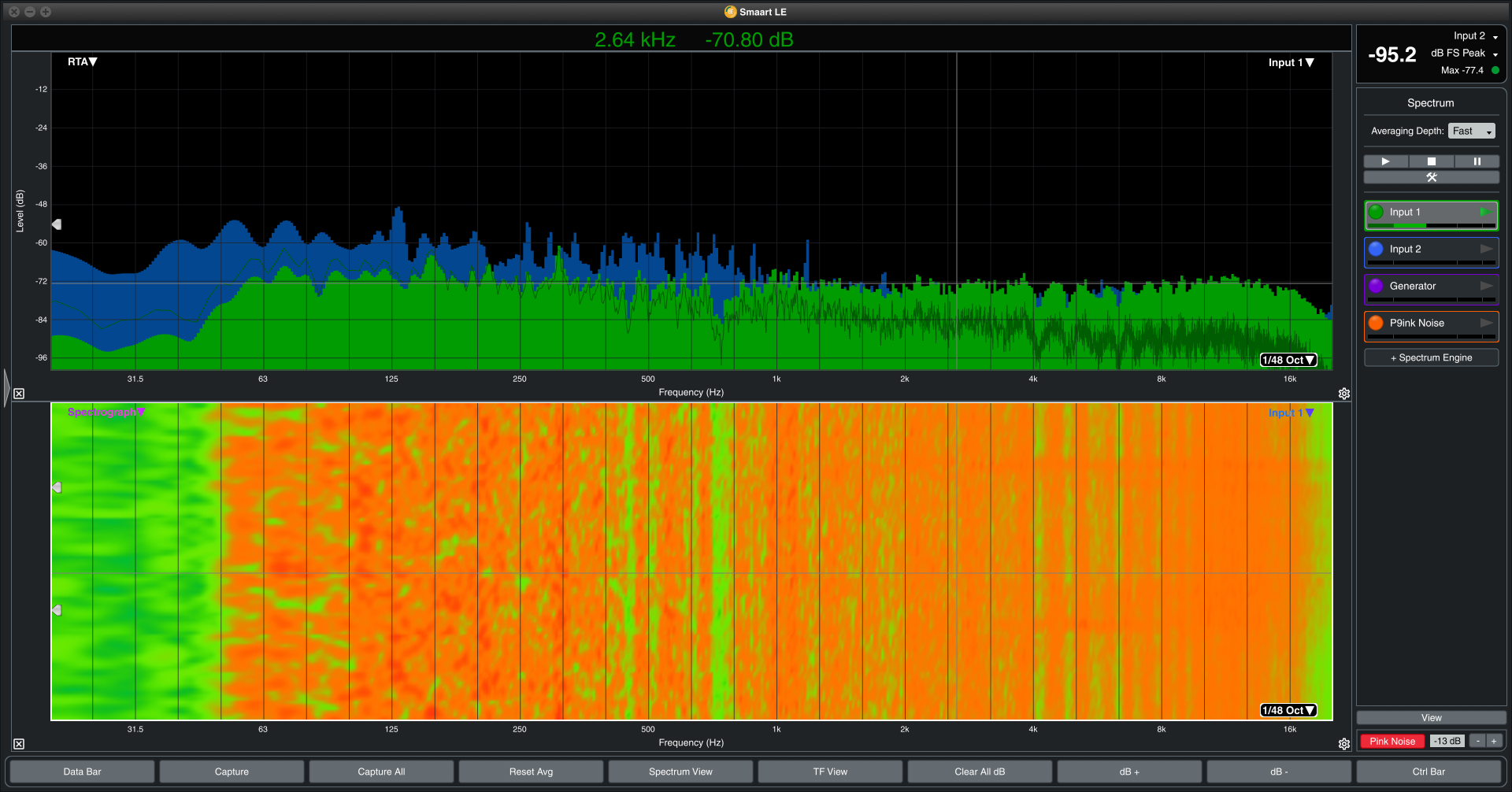Open the Spectrograph 1/48 Oct banding dropdown
The width and height of the screenshot is (1512, 792).
click(1288, 710)
